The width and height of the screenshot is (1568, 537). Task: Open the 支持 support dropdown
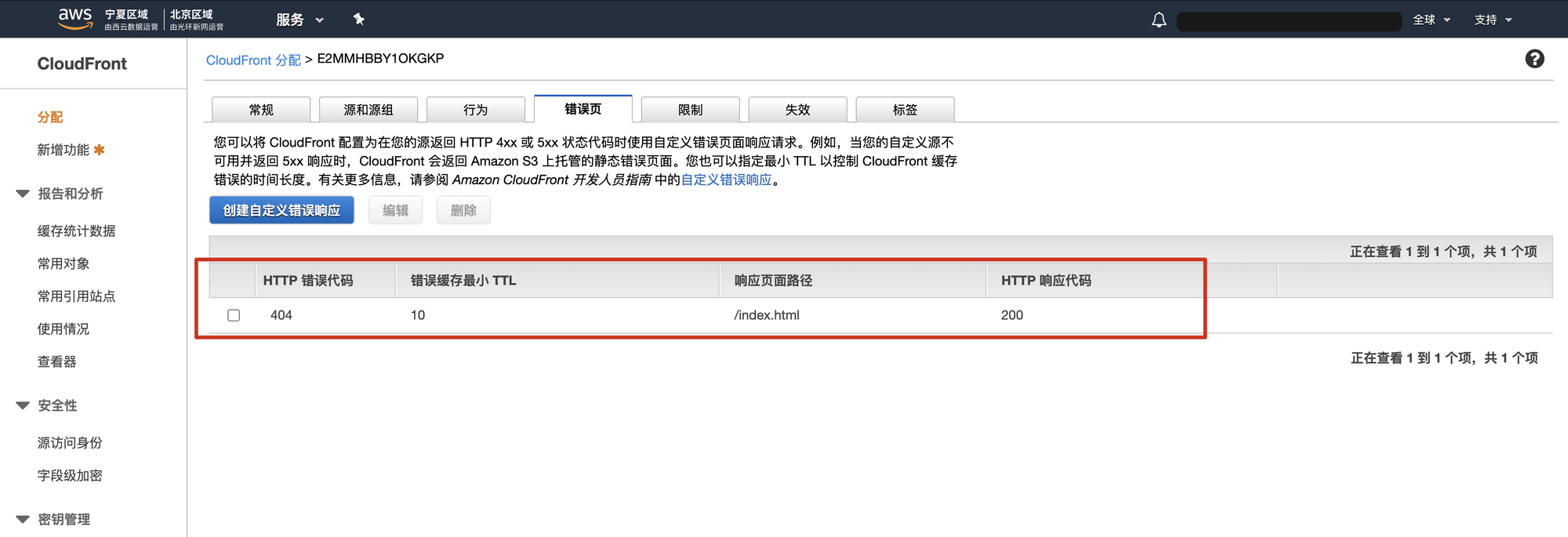(1492, 20)
